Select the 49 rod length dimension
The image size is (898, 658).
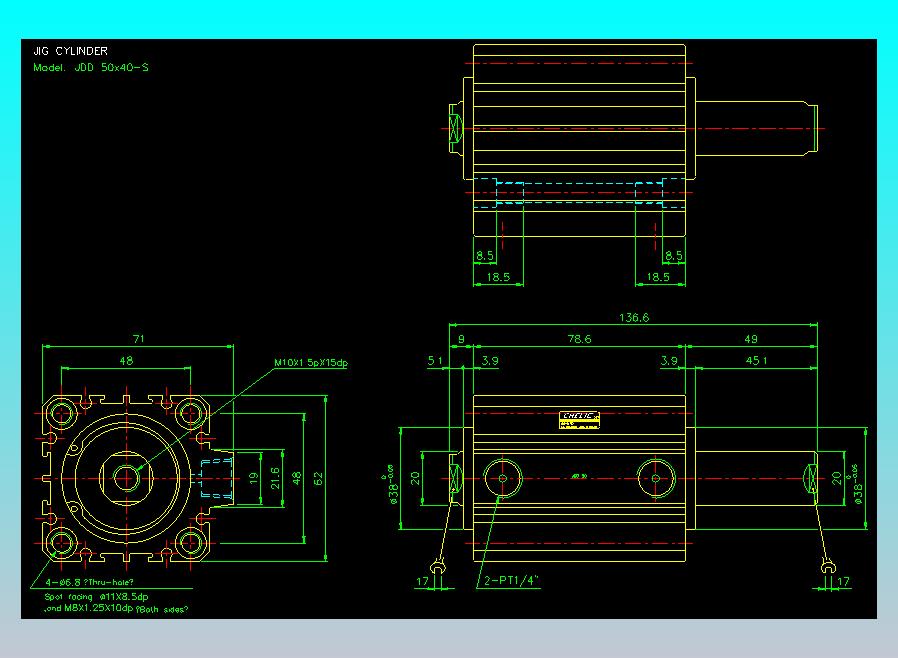coord(750,339)
